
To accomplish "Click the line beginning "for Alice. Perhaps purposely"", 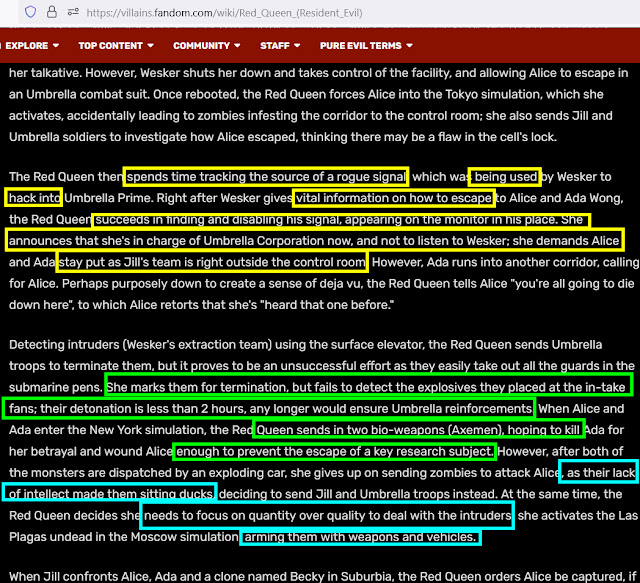I will tap(322, 283).
